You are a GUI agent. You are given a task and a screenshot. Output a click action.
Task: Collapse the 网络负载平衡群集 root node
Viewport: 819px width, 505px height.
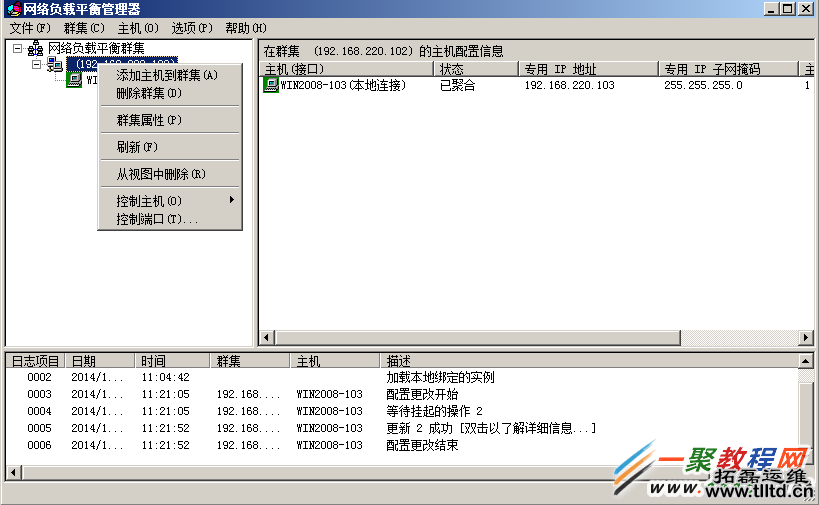[18, 49]
